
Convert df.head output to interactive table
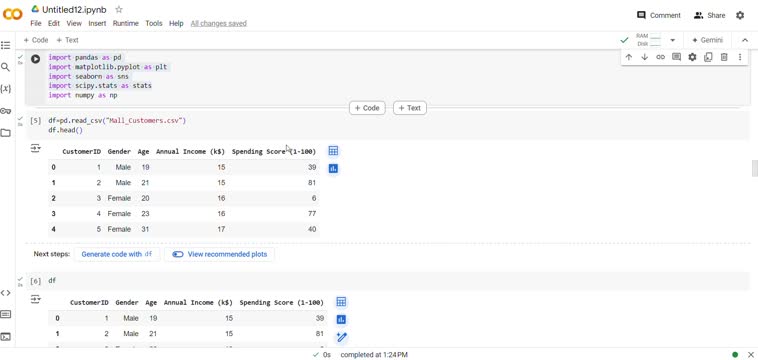tap(333, 151)
